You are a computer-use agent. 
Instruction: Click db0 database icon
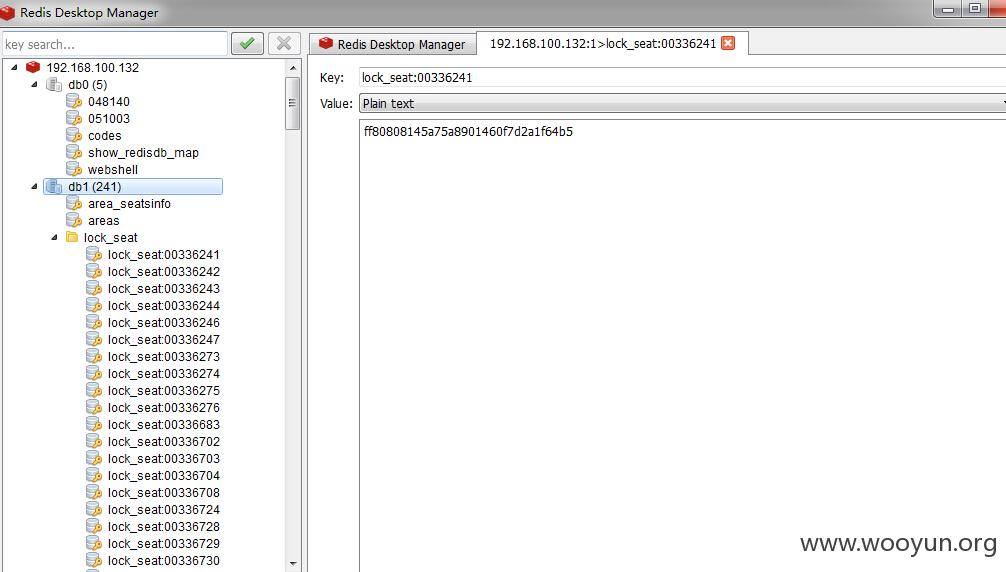click(55, 85)
